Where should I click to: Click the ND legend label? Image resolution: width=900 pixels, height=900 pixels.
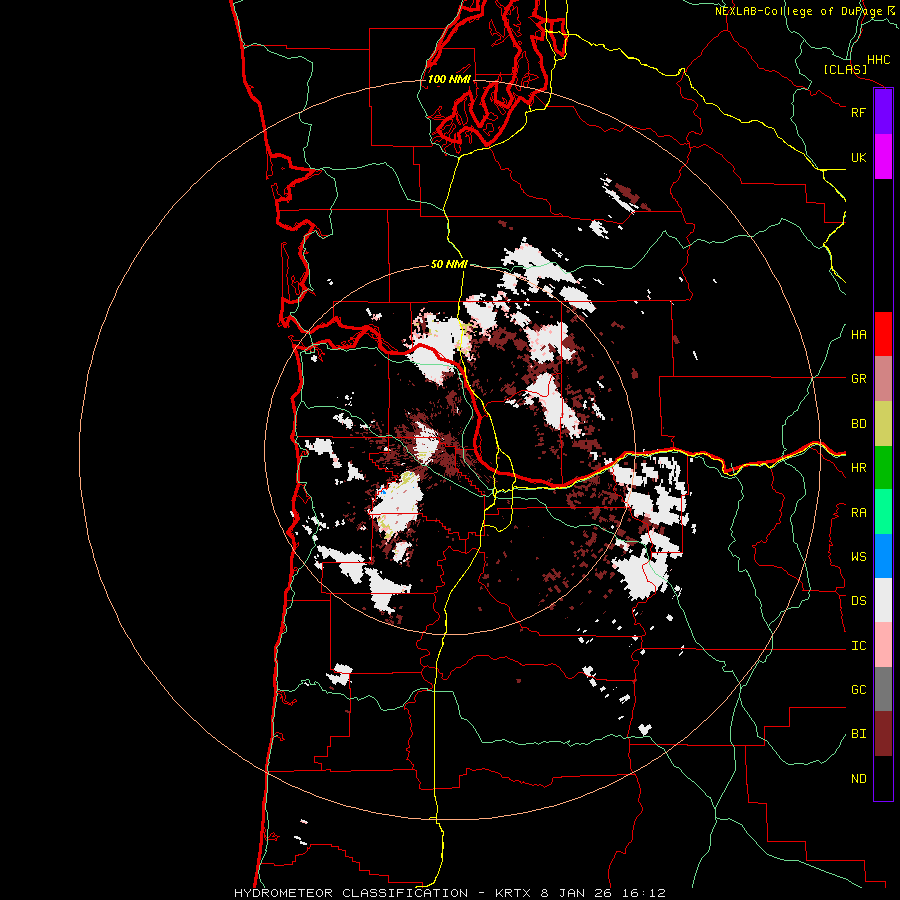click(x=858, y=779)
